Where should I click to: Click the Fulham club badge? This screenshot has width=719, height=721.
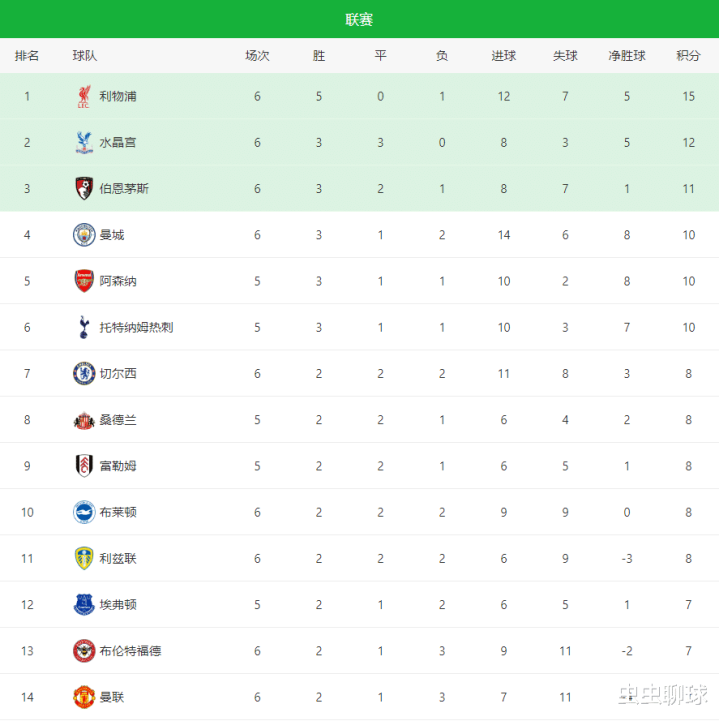84,466
